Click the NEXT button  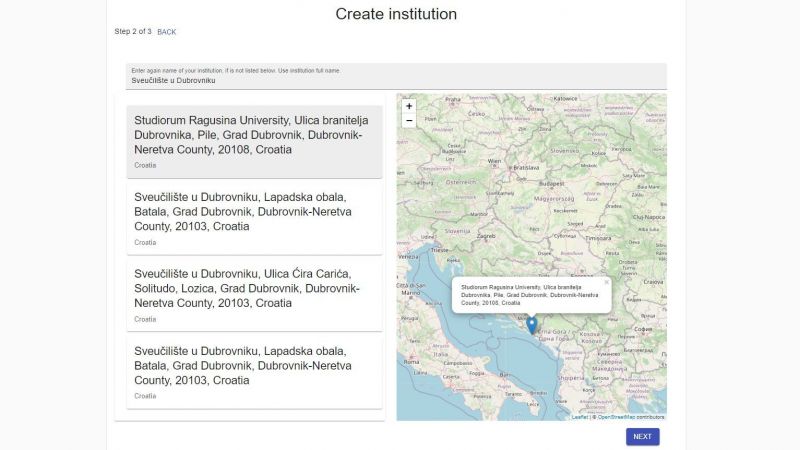tap(642, 436)
